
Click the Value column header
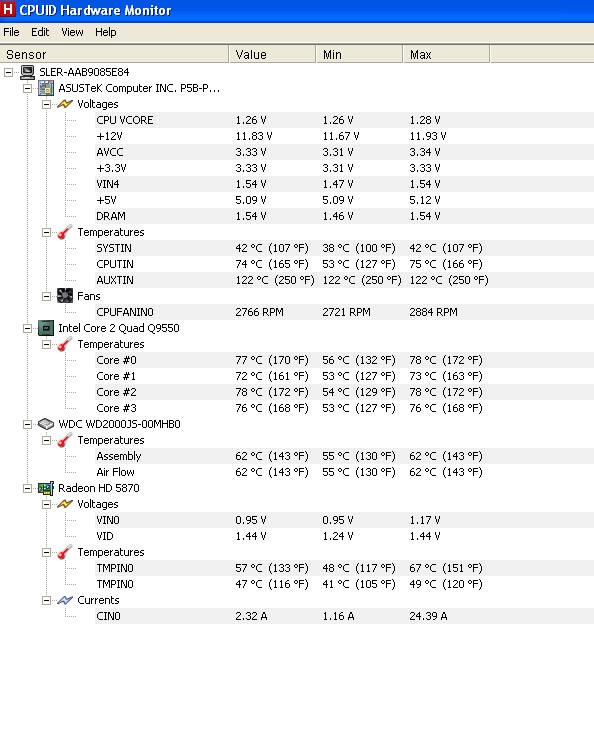pos(272,54)
